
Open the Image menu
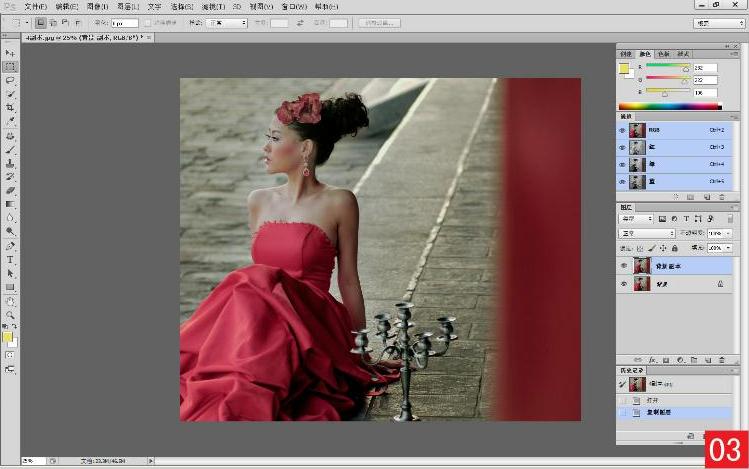tap(98, 7)
